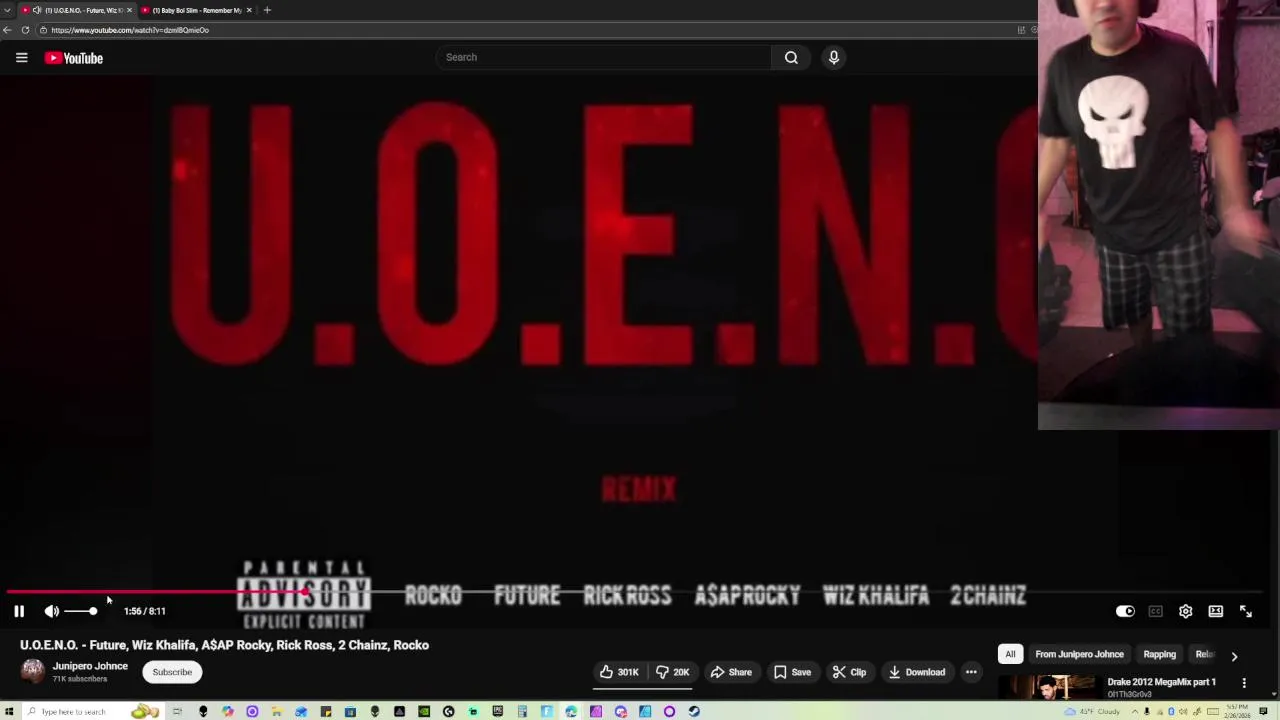Dislike the video (20K)

point(672,672)
